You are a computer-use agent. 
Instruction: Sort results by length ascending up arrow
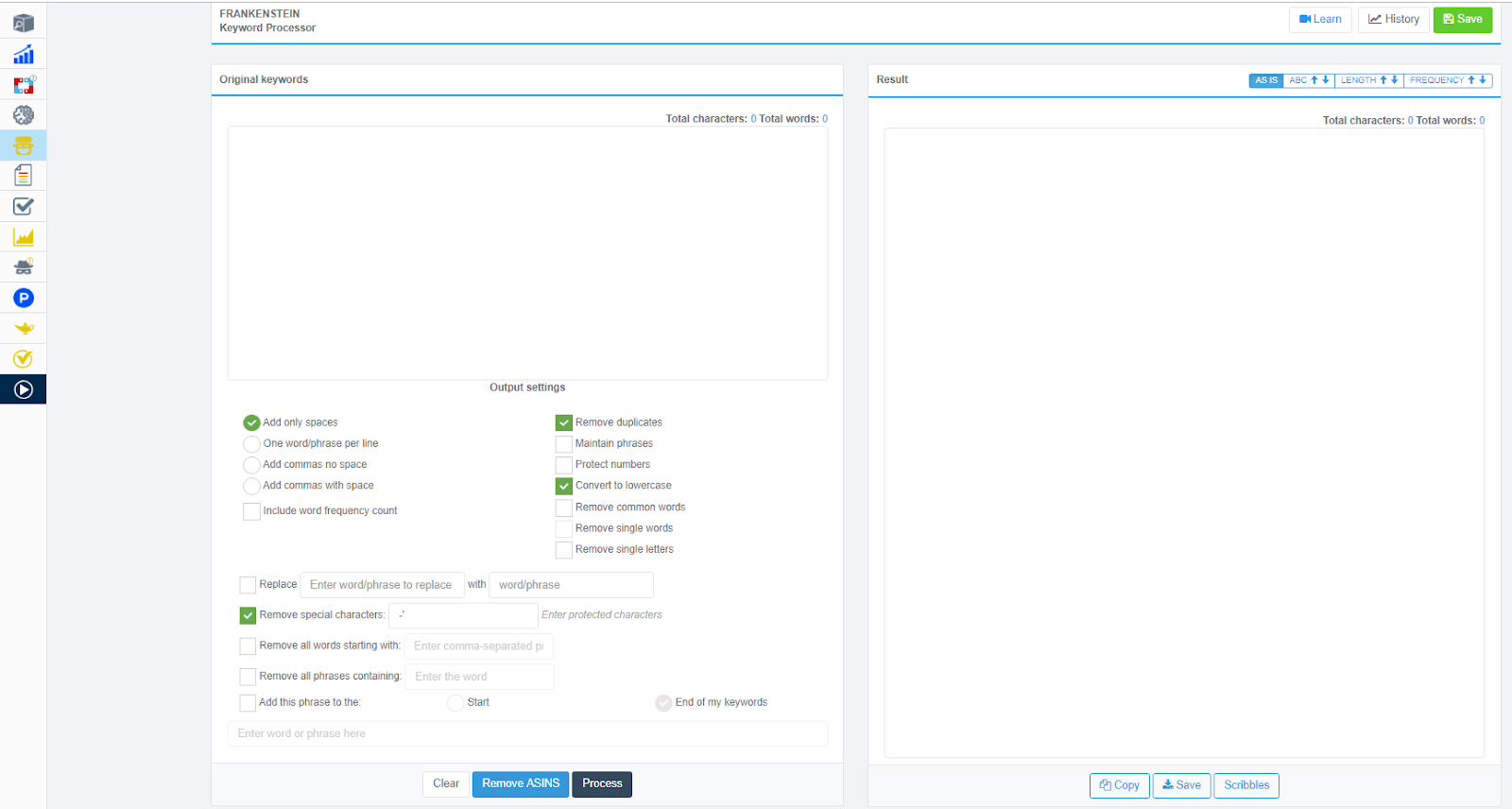tap(1383, 80)
